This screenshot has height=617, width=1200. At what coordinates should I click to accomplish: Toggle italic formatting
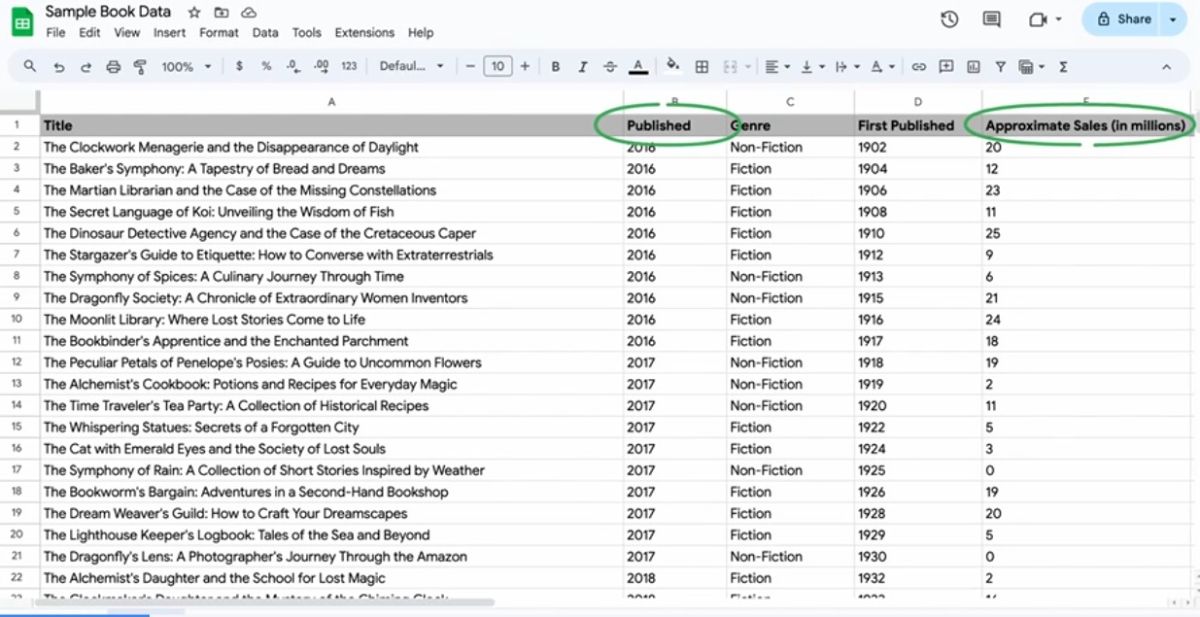582,67
